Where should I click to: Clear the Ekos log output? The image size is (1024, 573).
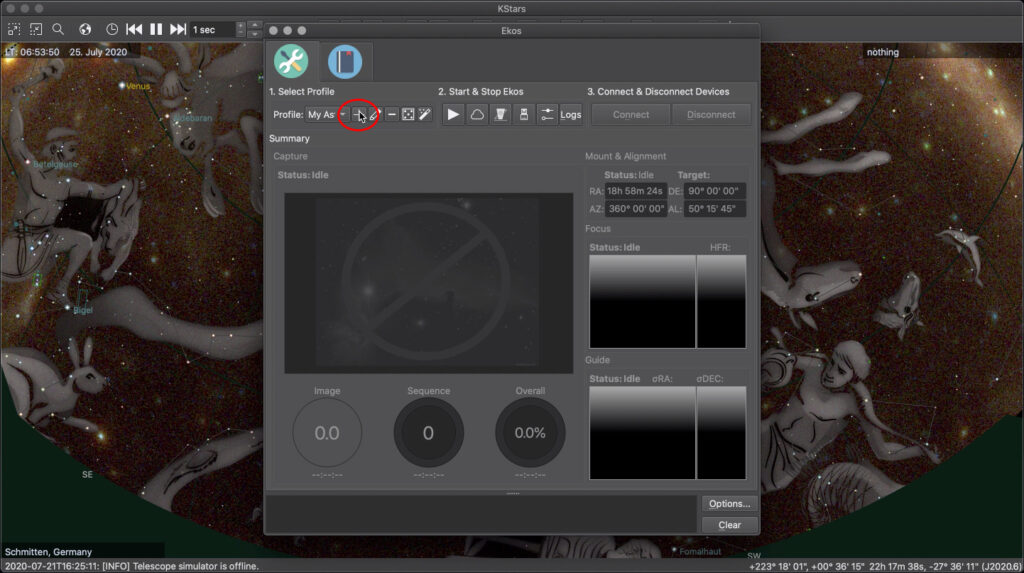click(729, 525)
